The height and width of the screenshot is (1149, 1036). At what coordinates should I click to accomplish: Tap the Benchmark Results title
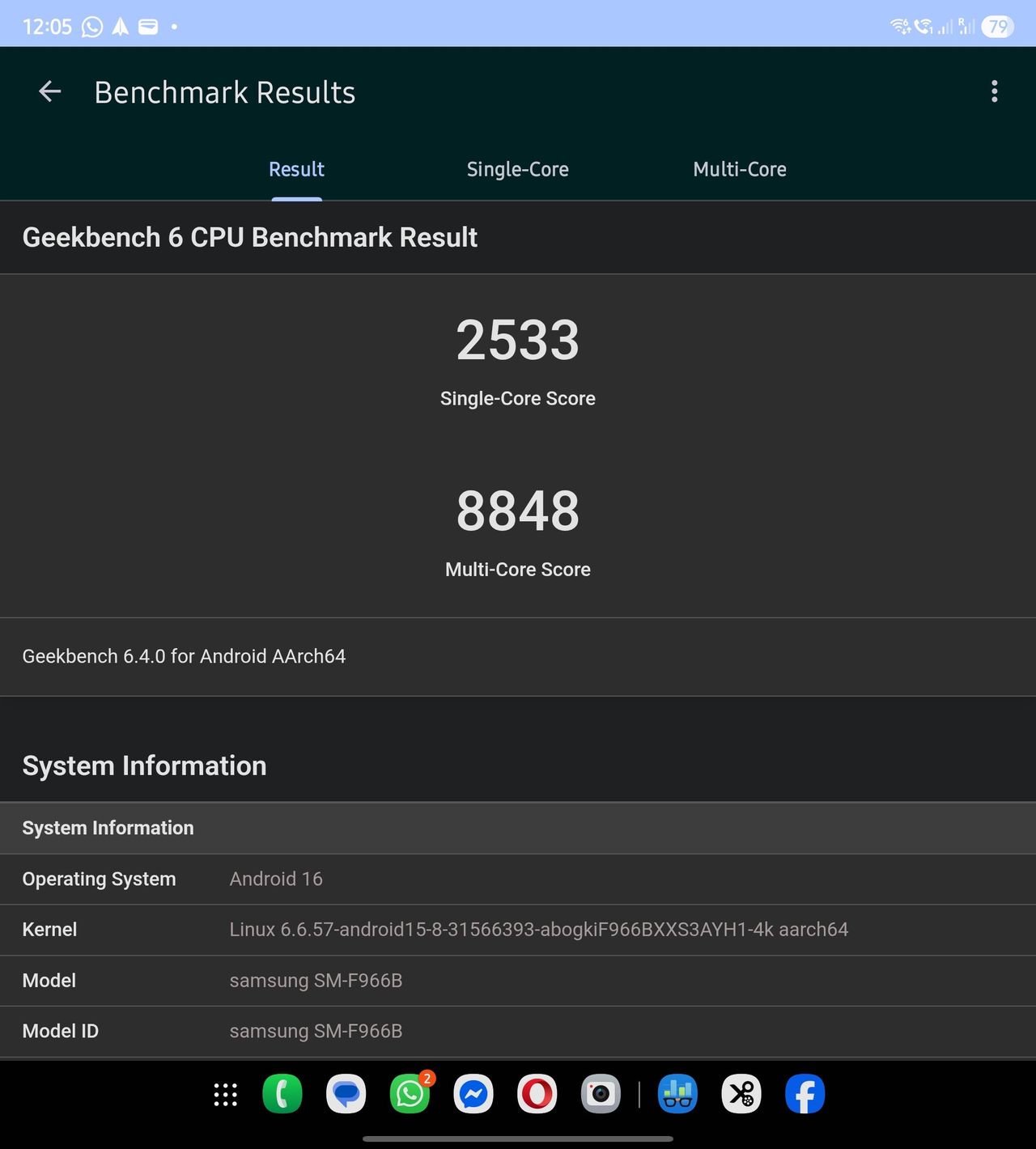(x=225, y=92)
